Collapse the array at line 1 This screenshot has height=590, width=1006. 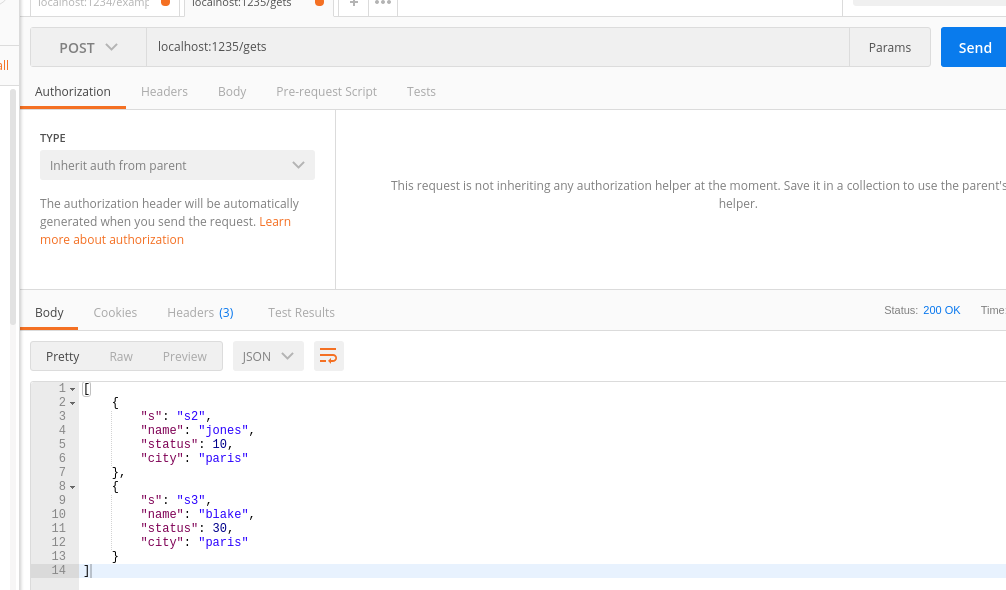point(72,389)
